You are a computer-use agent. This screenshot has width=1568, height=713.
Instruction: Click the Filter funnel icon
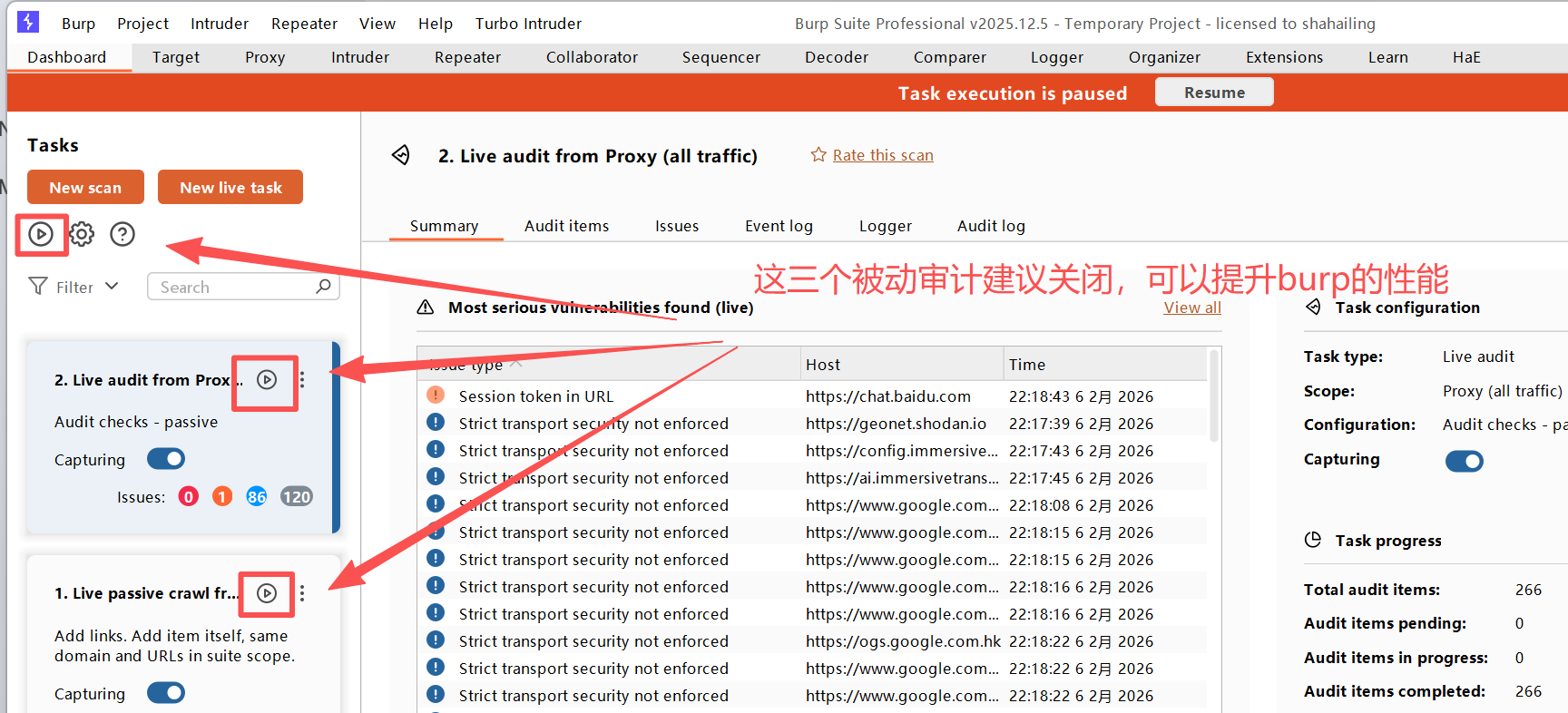[38, 287]
